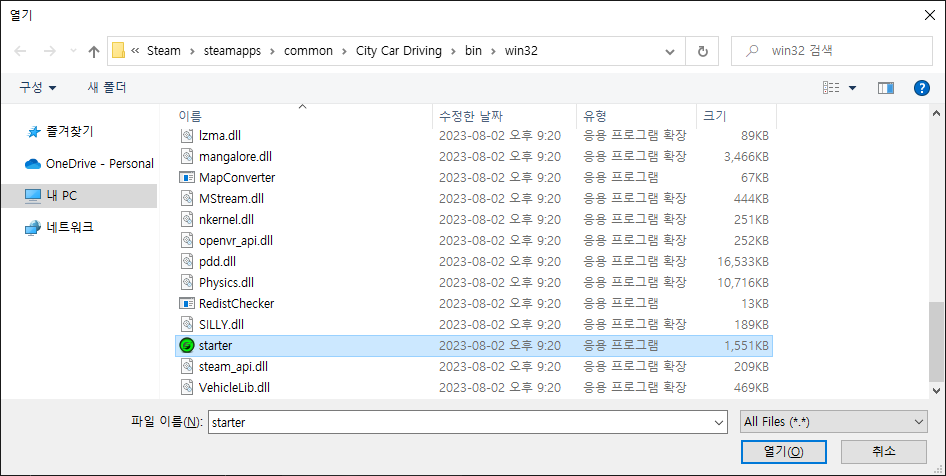
Task: Go back with the left arrow
Action: point(21,51)
